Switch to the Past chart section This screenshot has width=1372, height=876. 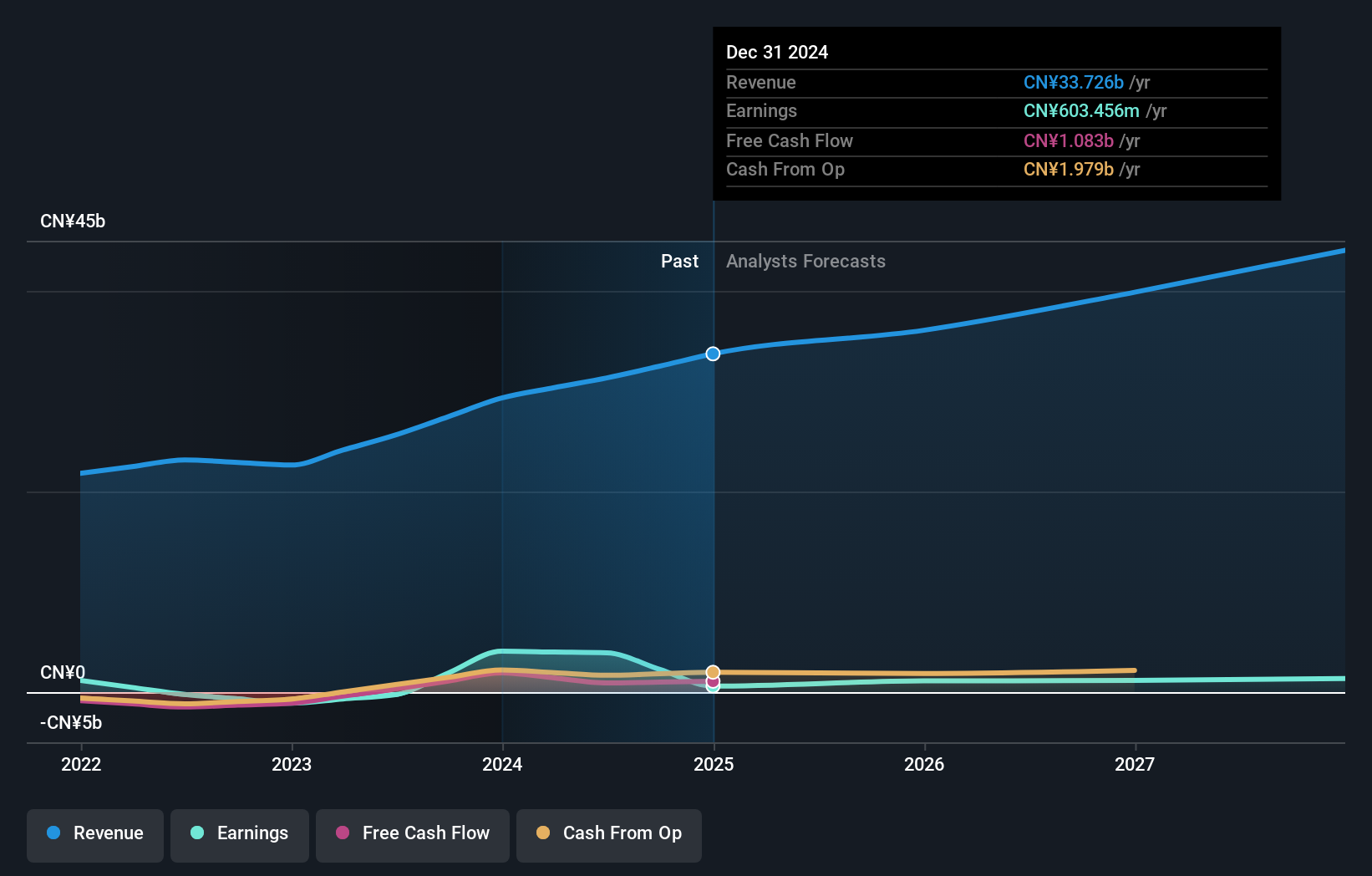point(679,261)
